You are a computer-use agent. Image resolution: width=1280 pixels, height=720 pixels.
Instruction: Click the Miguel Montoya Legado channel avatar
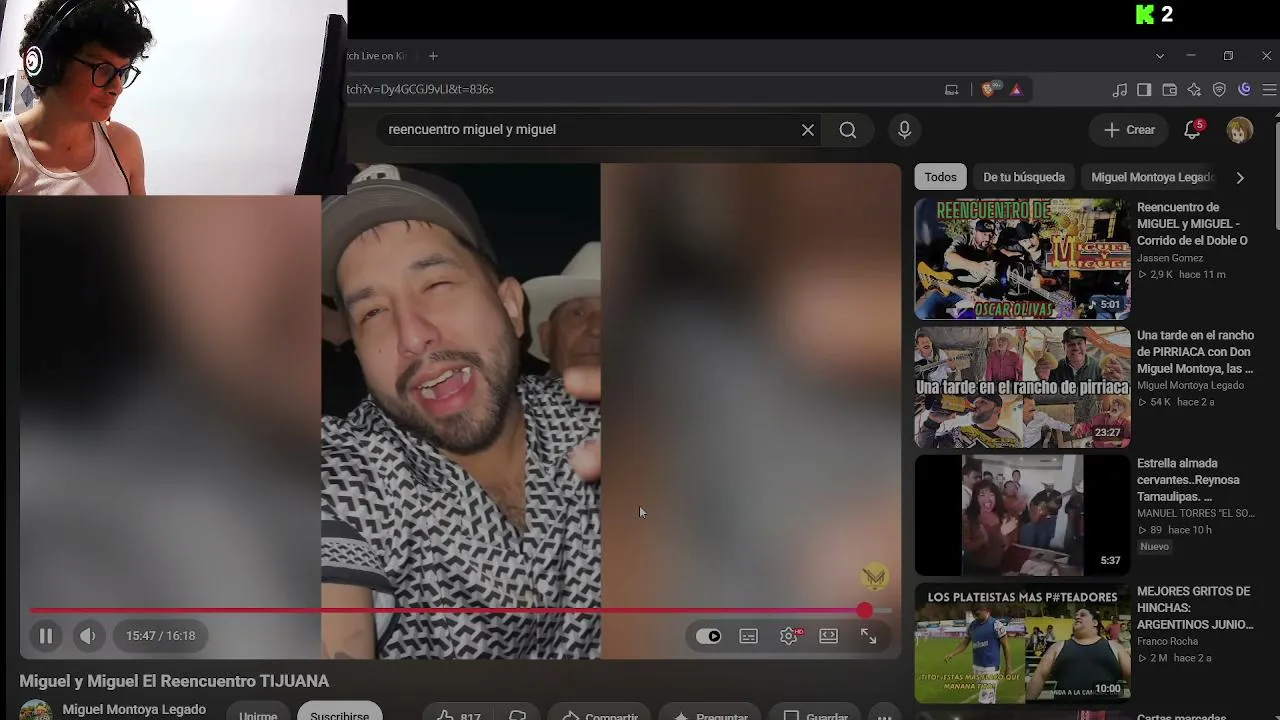pos(36,712)
